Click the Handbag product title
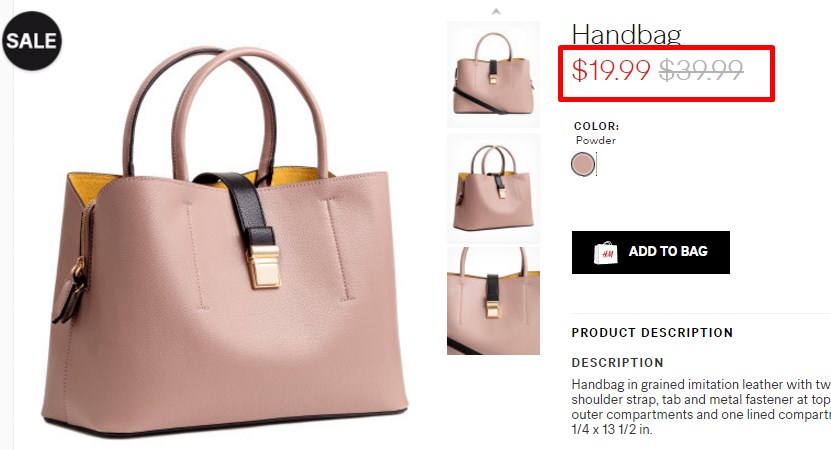This screenshot has height=450, width=831. tap(626, 34)
